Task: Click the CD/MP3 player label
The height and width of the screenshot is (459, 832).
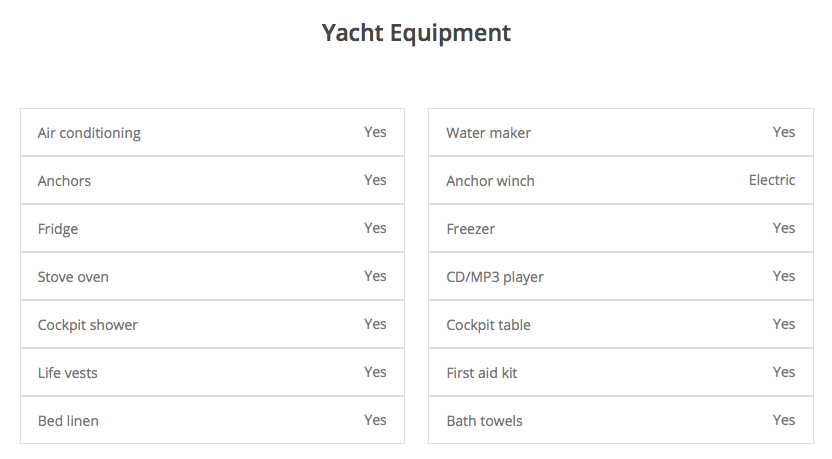Action: click(495, 278)
